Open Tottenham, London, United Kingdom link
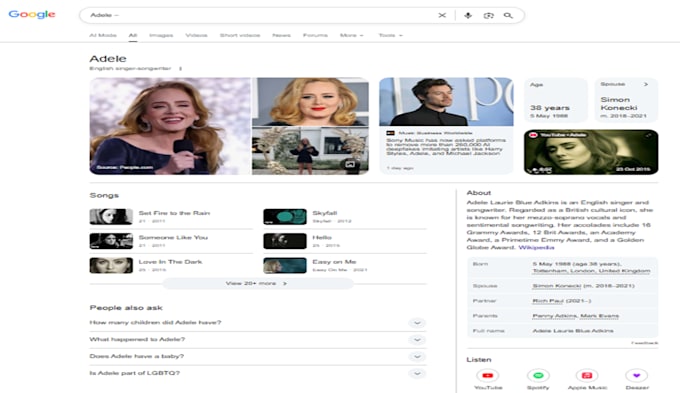The width and height of the screenshot is (680, 393). (x=591, y=271)
